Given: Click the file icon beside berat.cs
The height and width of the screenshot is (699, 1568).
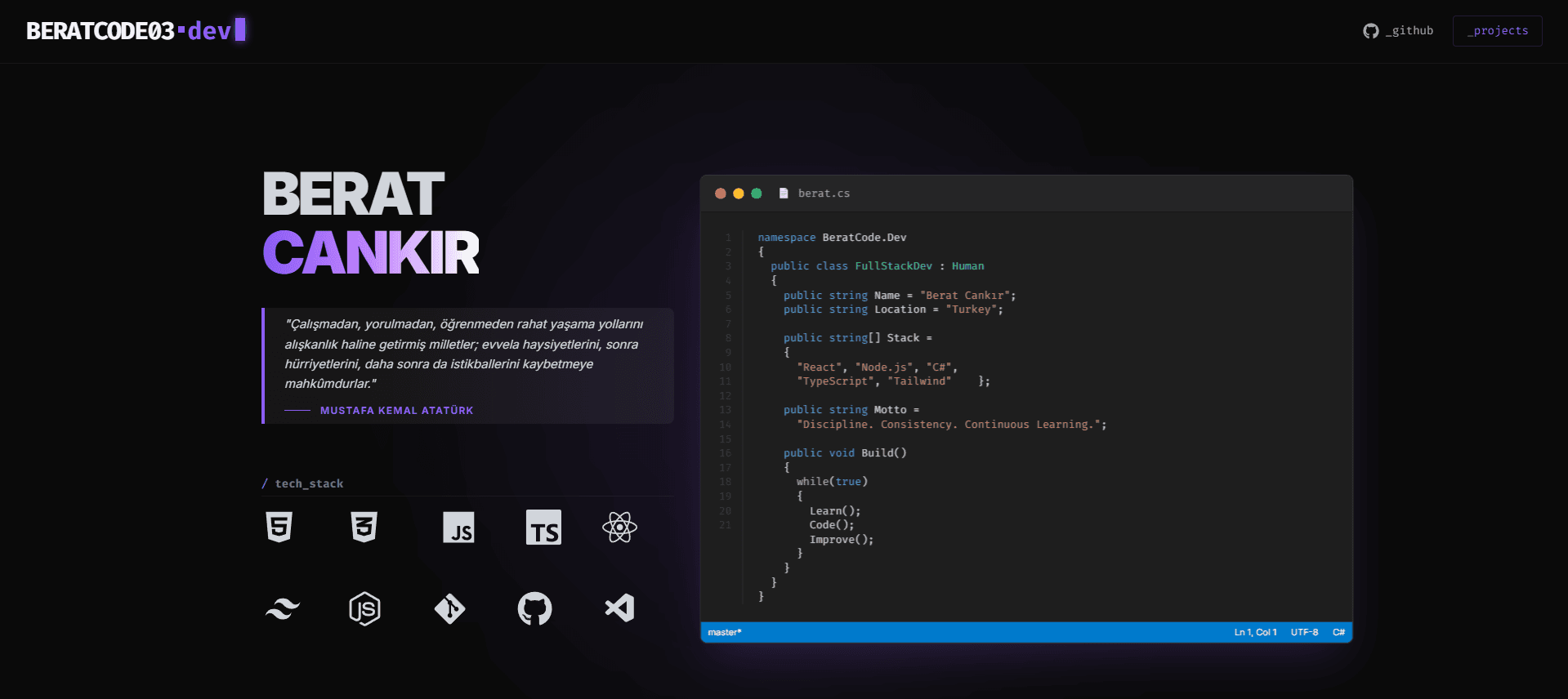Looking at the screenshot, I should point(784,194).
